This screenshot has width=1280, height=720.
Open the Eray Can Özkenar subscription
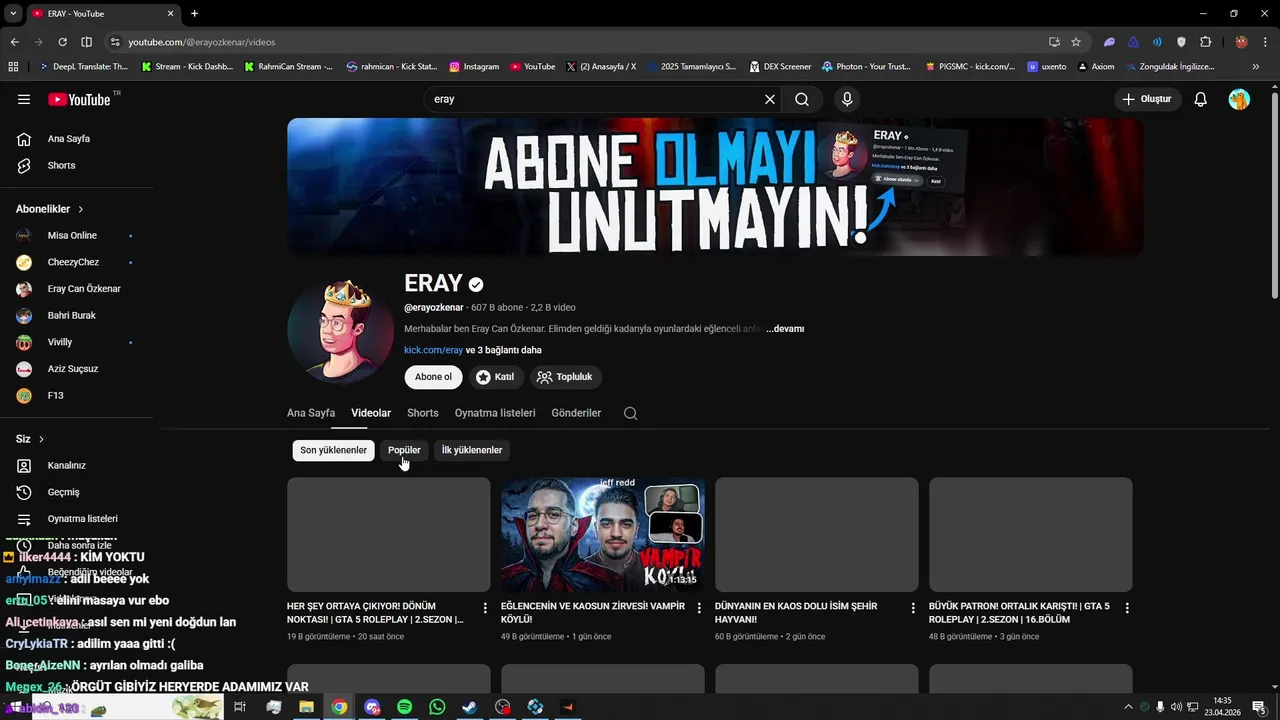tap(78, 289)
